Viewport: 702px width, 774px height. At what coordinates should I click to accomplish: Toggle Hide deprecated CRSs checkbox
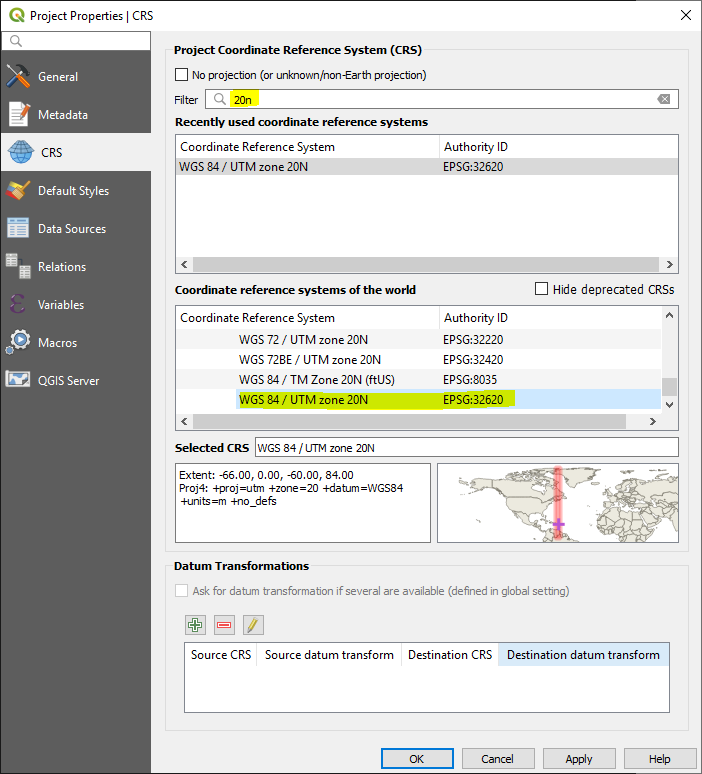[x=541, y=289]
